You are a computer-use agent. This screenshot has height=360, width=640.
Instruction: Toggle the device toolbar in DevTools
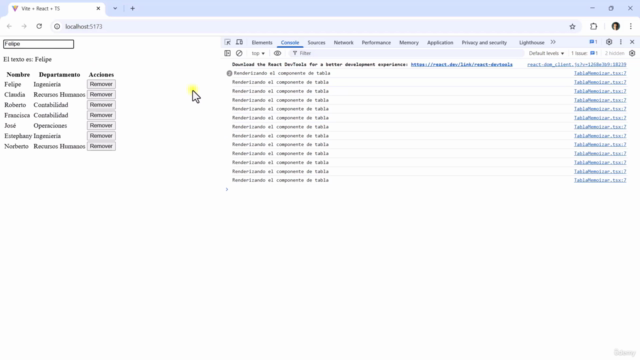[x=240, y=42]
